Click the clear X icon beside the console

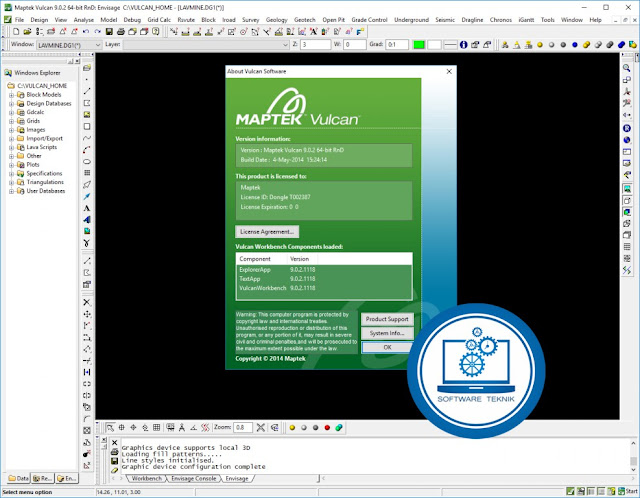click(115, 442)
